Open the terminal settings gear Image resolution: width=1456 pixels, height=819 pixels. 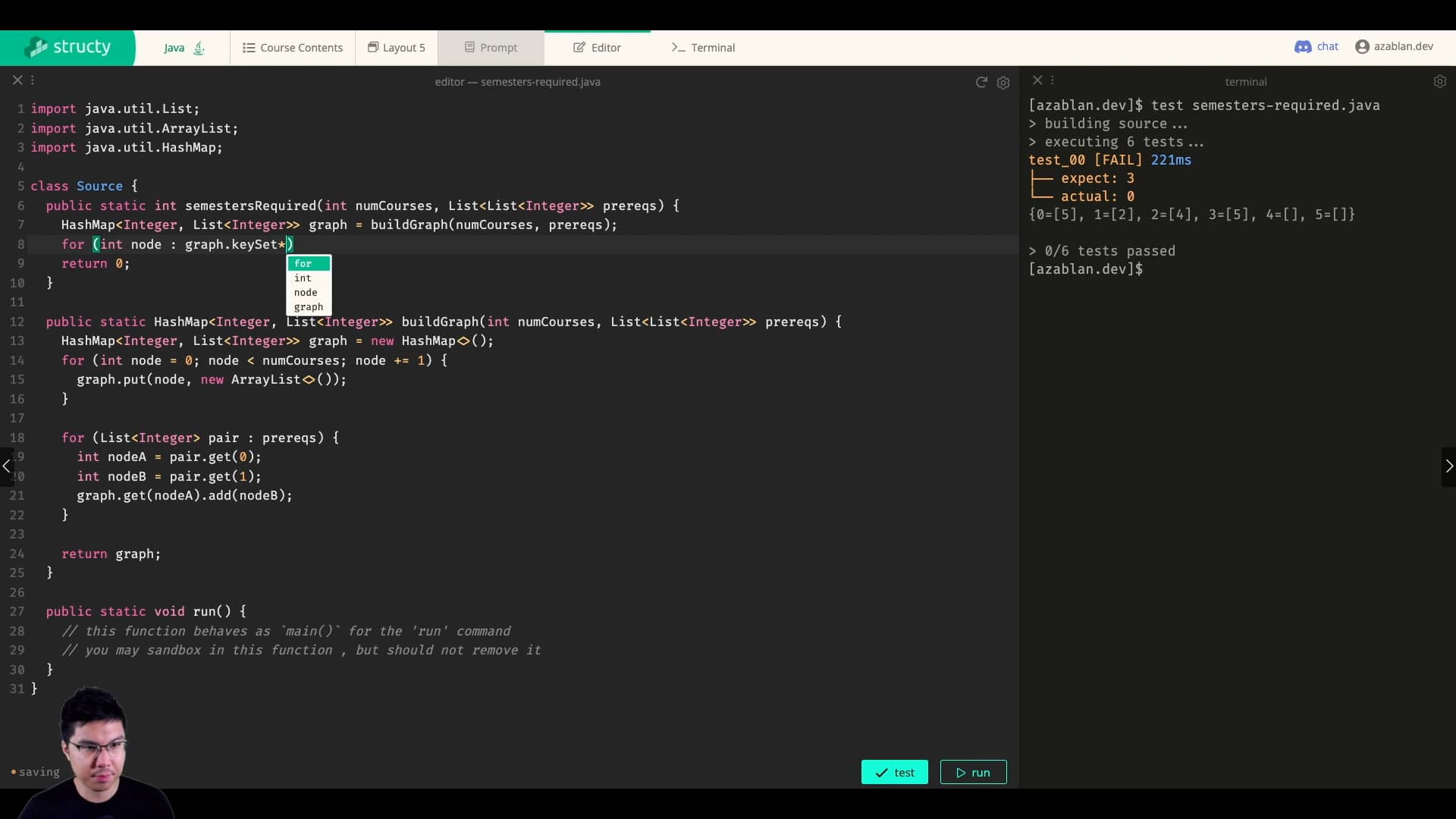[1440, 81]
